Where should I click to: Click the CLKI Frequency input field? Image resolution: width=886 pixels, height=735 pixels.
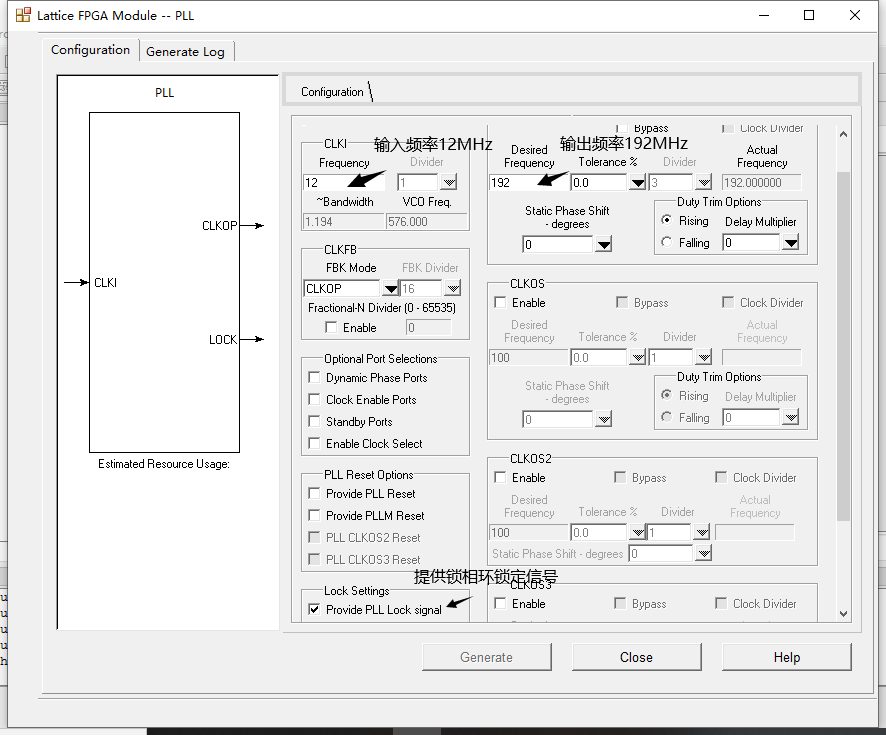(x=344, y=182)
